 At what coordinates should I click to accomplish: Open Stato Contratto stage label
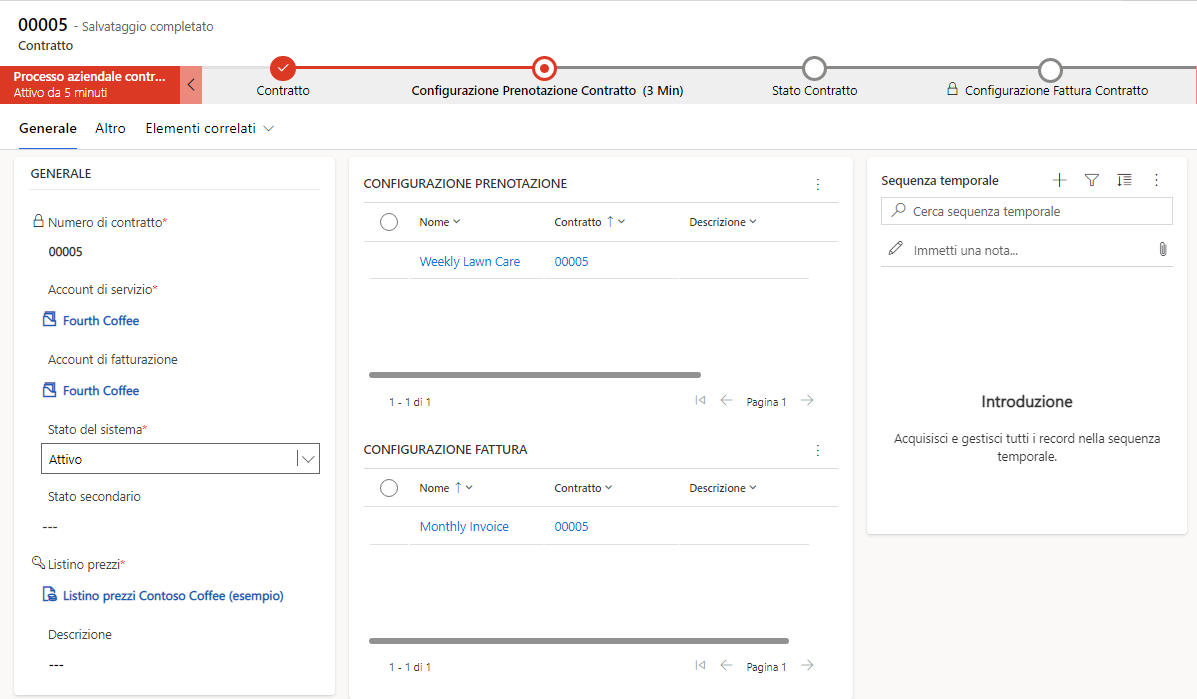[x=815, y=91]
